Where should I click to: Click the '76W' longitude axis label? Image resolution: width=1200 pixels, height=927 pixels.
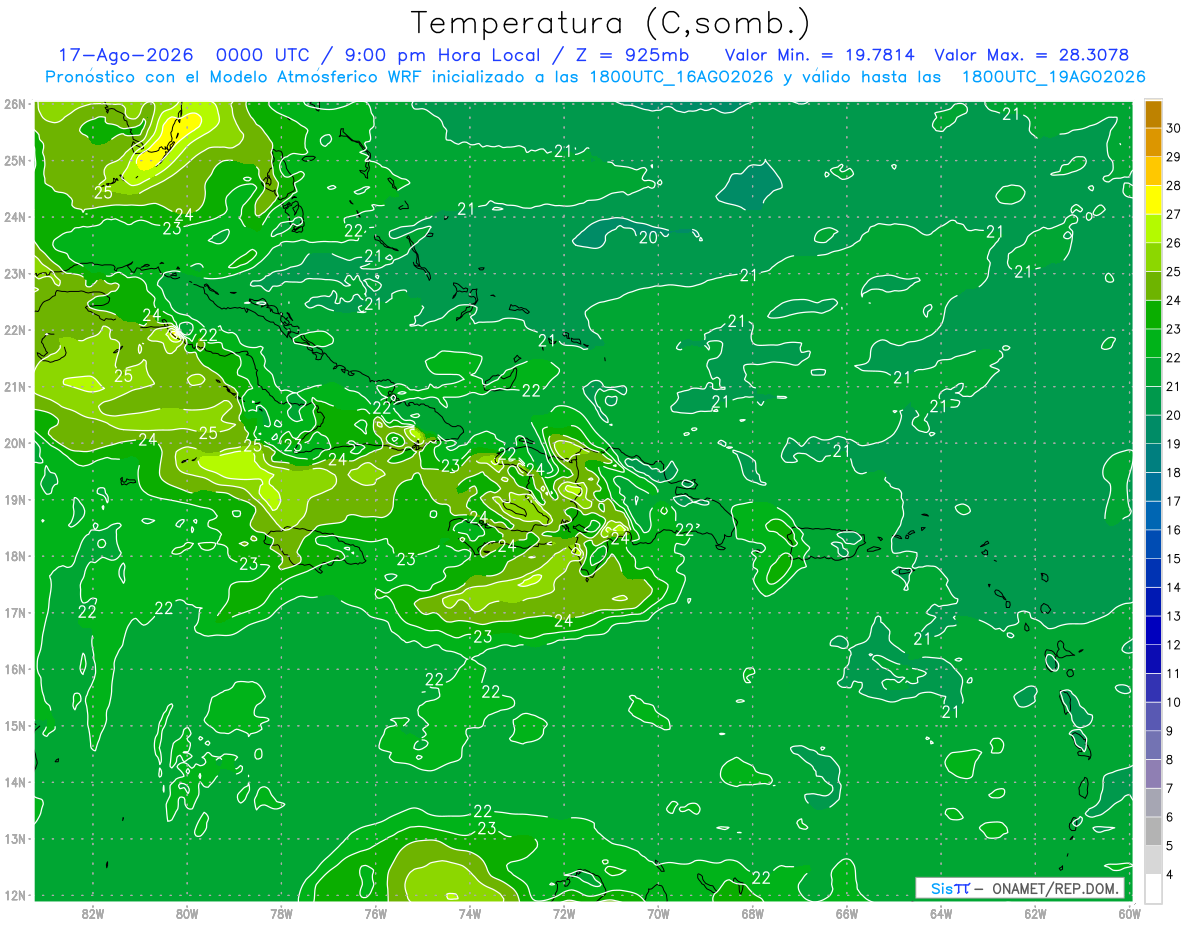tap(375, 913)
